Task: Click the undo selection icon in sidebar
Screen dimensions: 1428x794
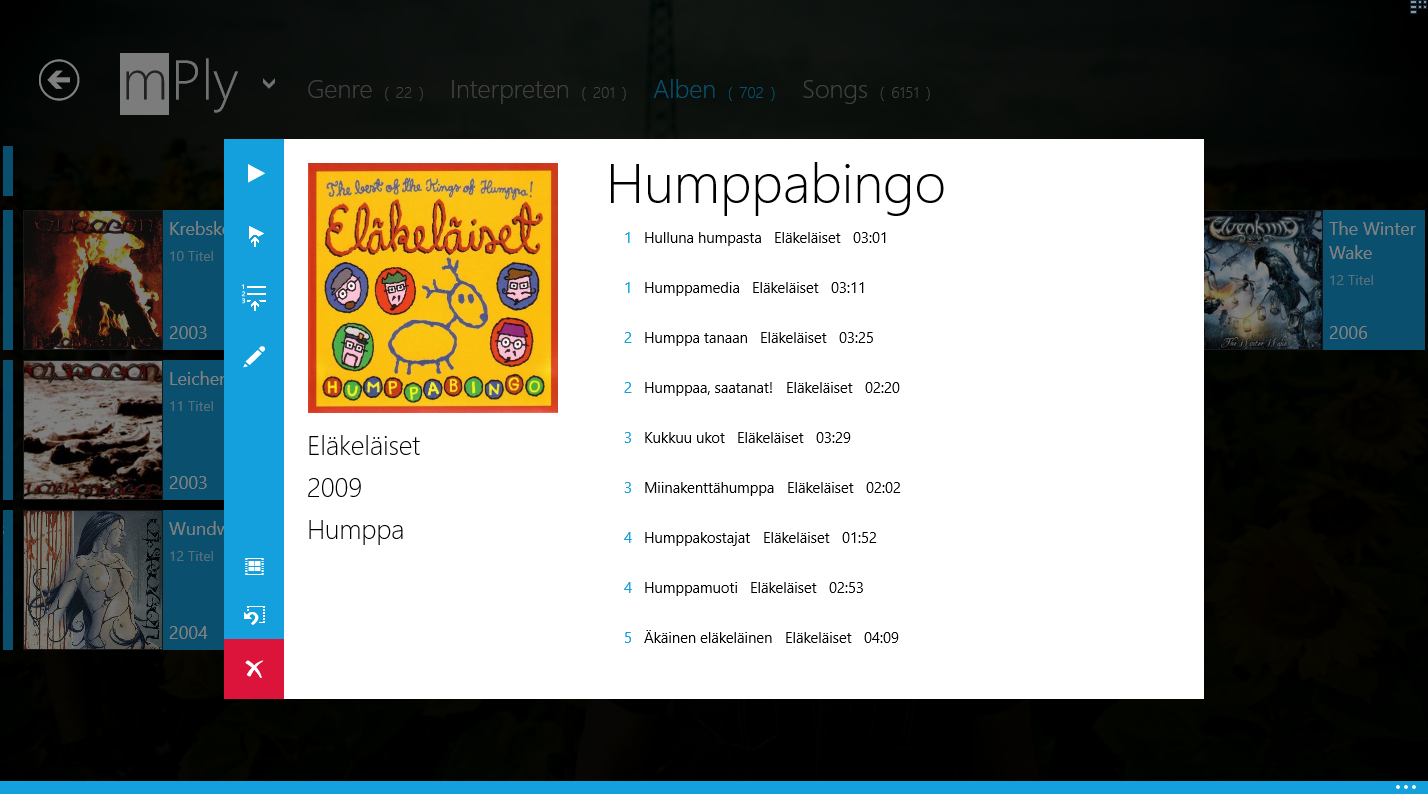Action: tap(255, 615)
